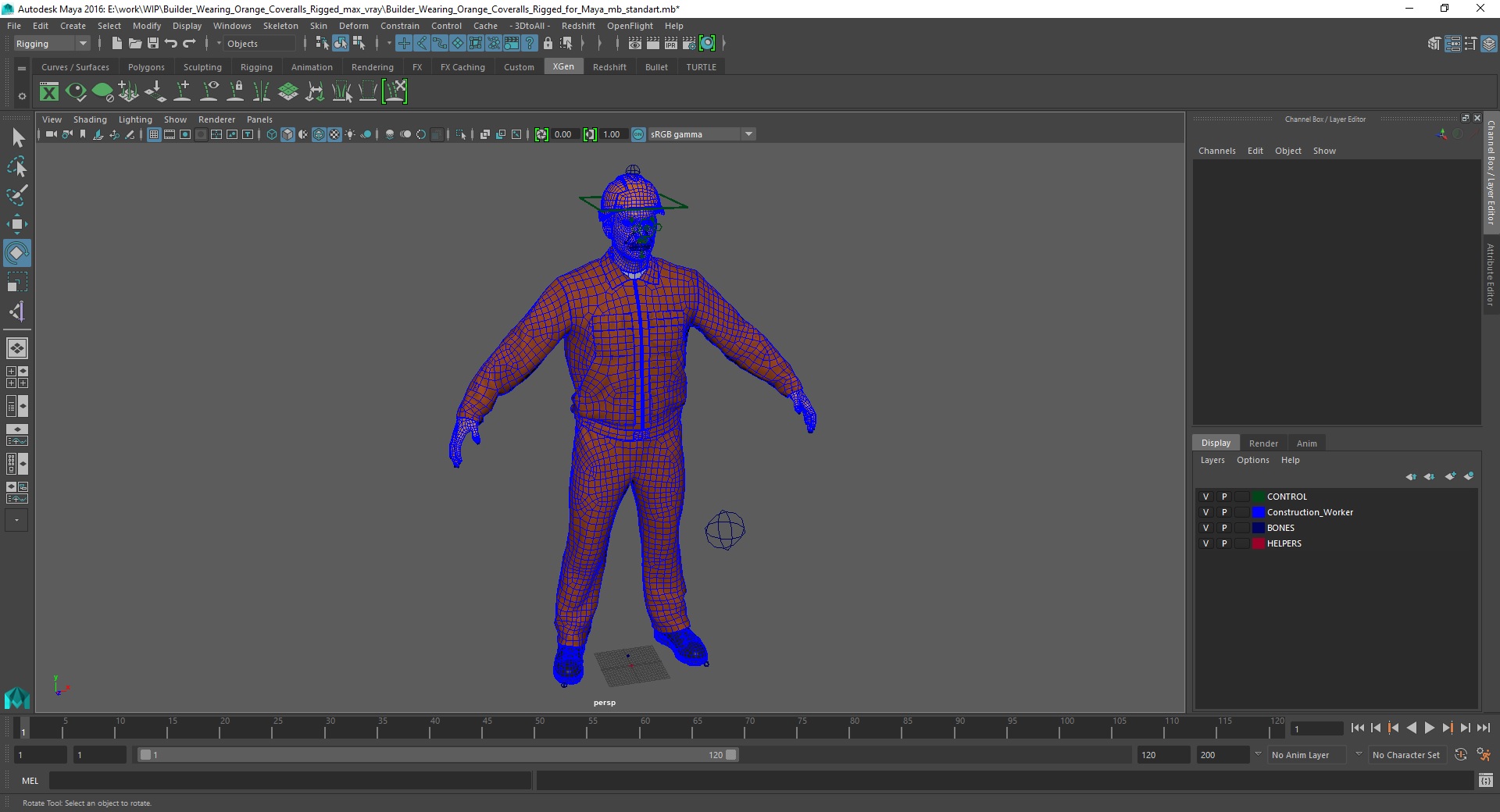The width and height of the screenshot is (1500, 812).
Task: Open render settings clapboard icon
Action: [689, 44]
